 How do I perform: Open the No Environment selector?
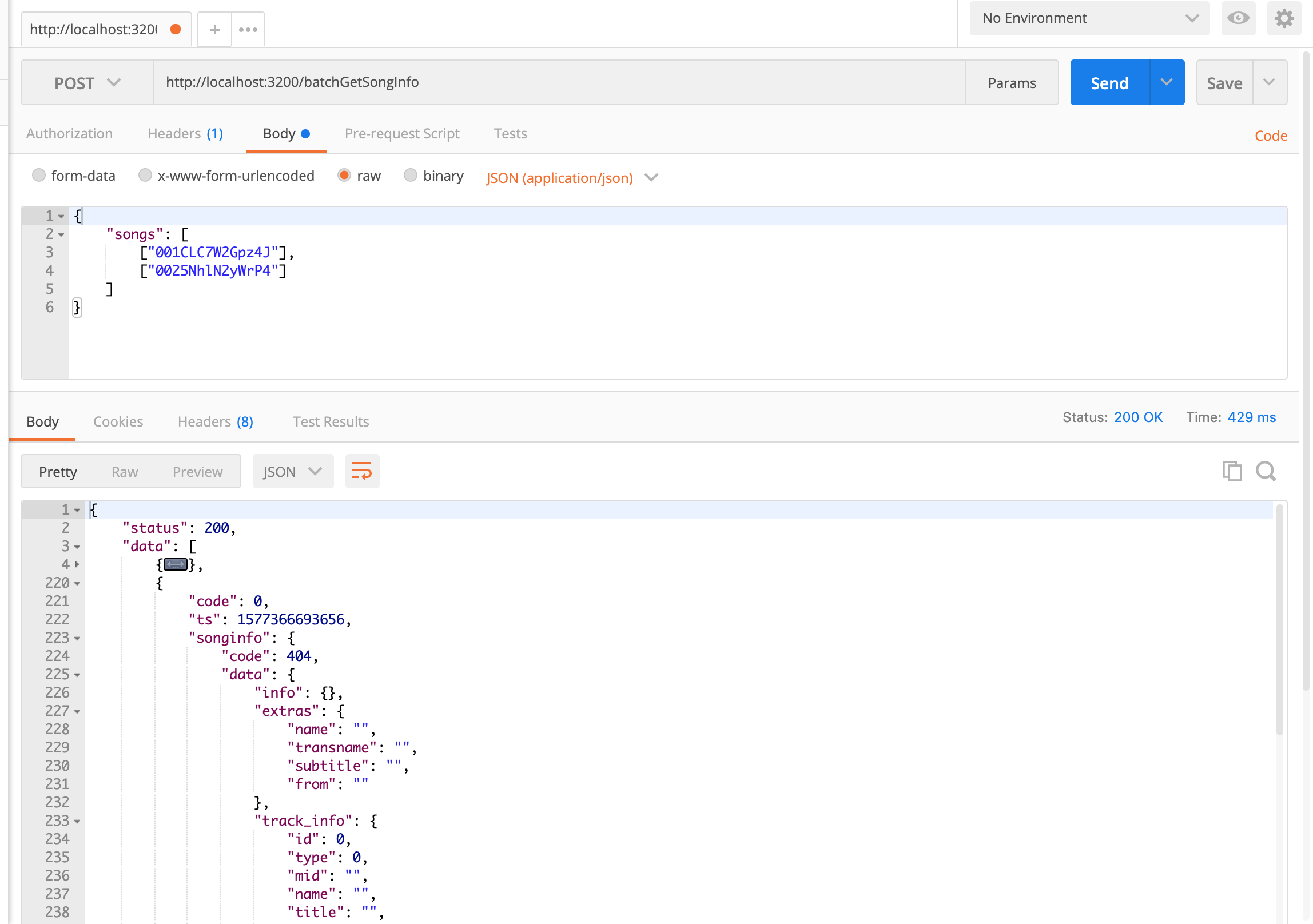coord(1089,18)
